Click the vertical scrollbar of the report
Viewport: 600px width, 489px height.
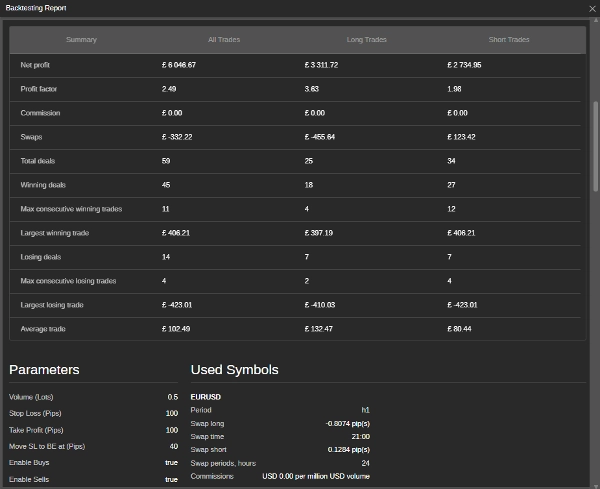[x=595, y=150]
